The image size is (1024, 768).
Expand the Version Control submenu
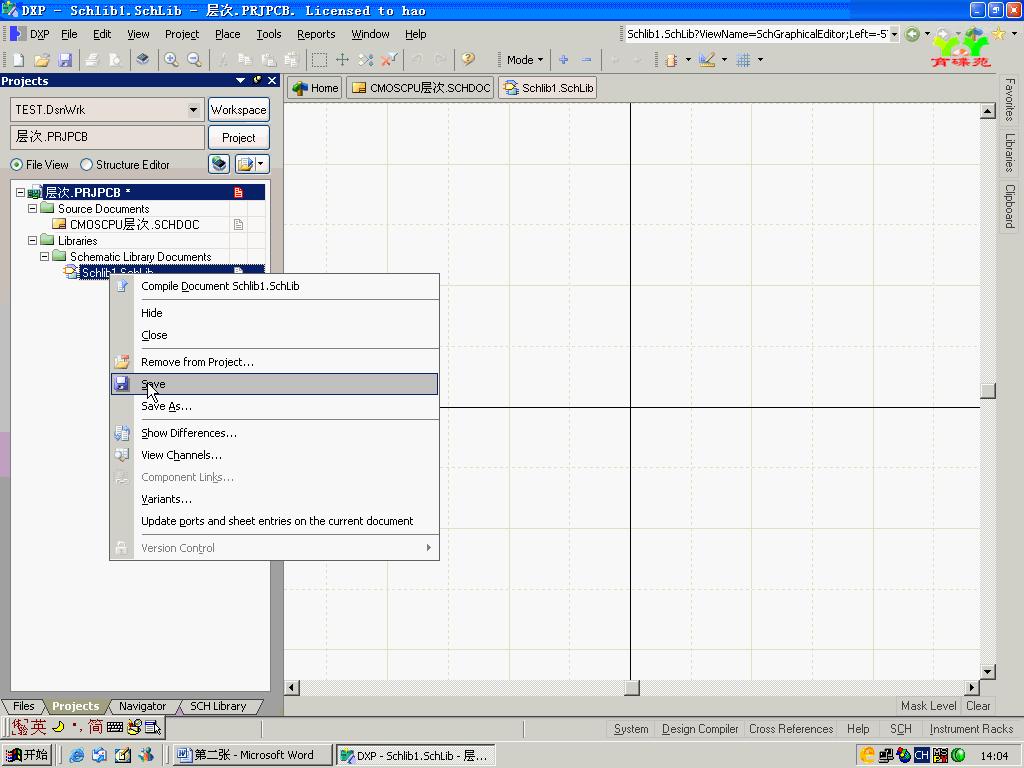(x=274, y=548)
